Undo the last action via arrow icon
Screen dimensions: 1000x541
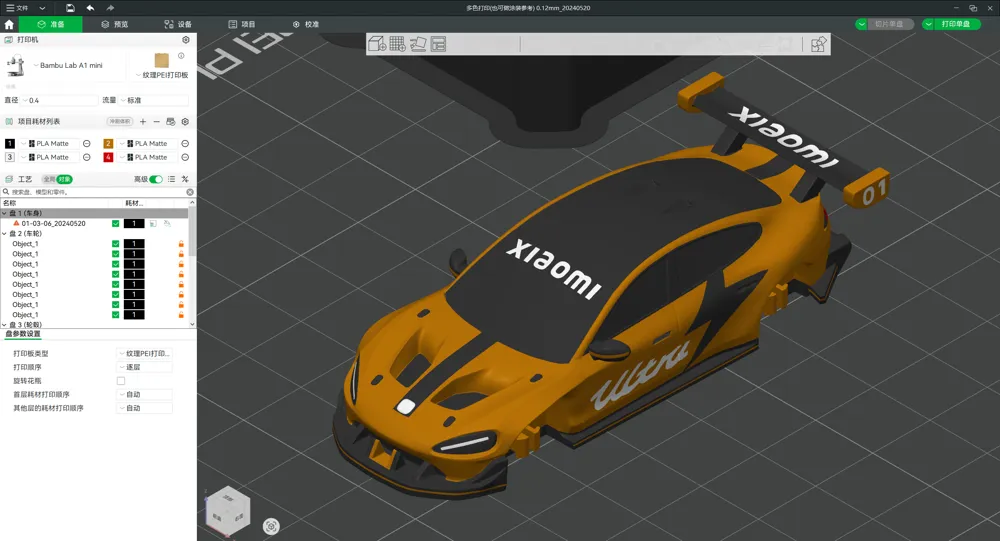[x=90, y=8]
